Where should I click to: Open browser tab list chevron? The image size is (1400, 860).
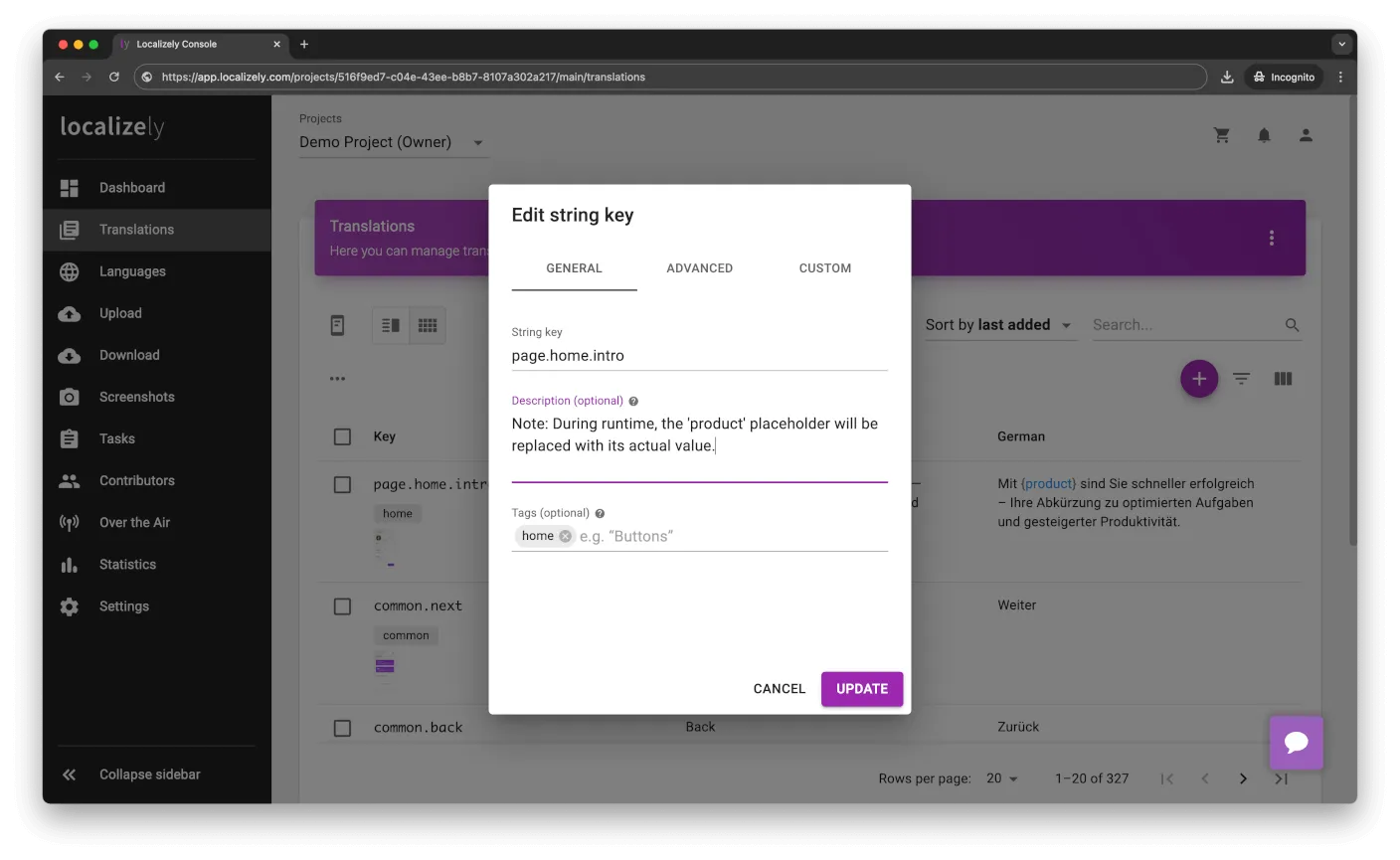pyautogui.click(x=1341, y=44)
